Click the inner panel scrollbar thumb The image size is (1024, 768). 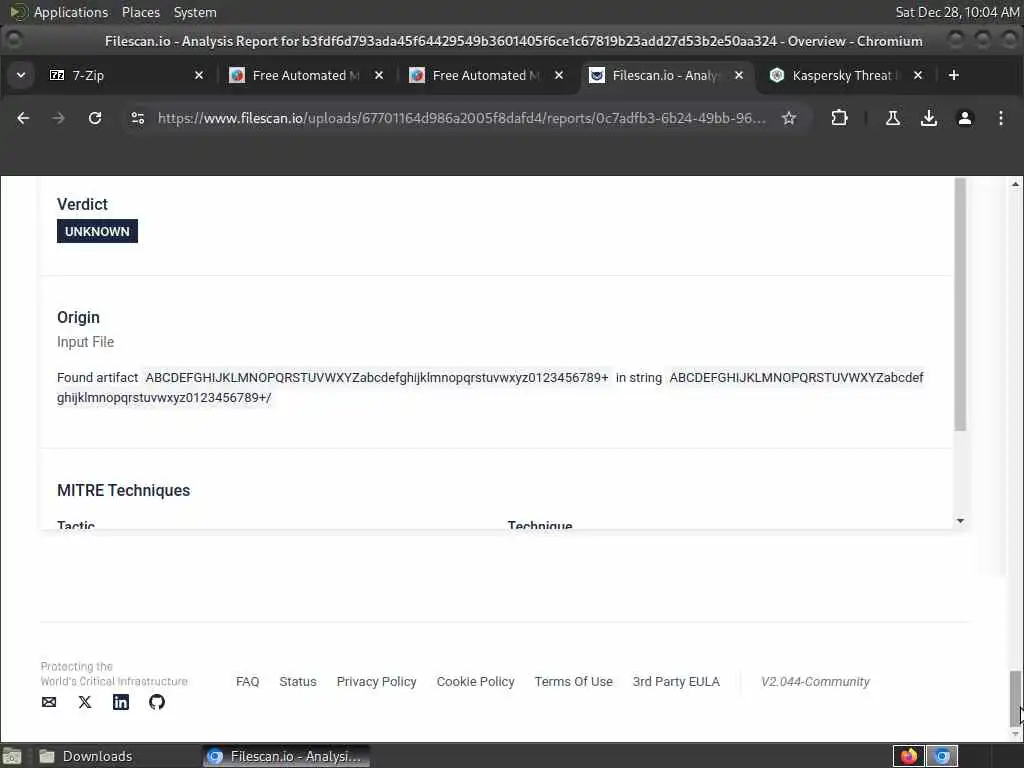coord(960,304)
